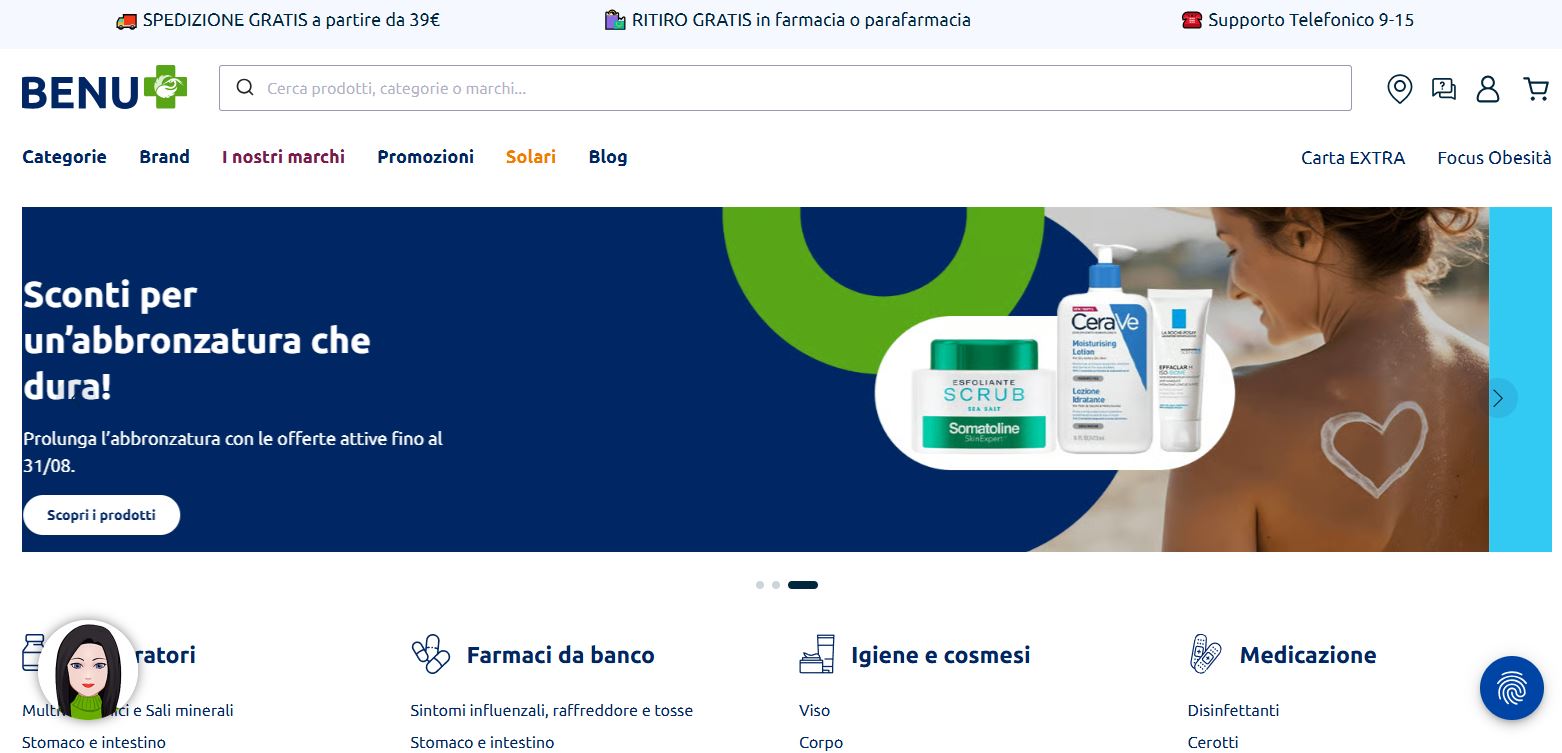Viewport: 1562px width, 753px height.
Task: Open Viso subcategory
Action: pos(814,711)
